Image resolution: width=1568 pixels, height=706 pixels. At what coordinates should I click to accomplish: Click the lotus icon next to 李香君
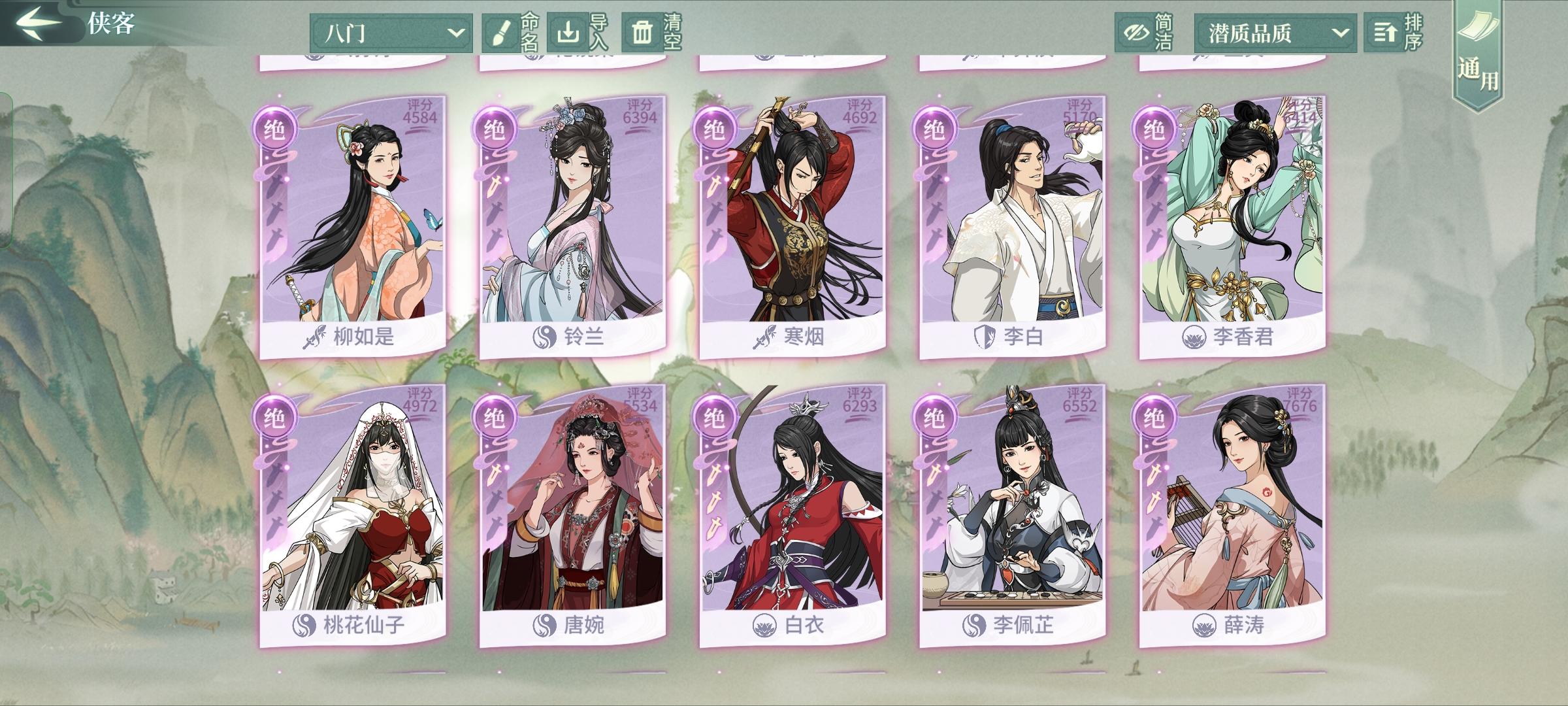click(x=1194, y=337)
